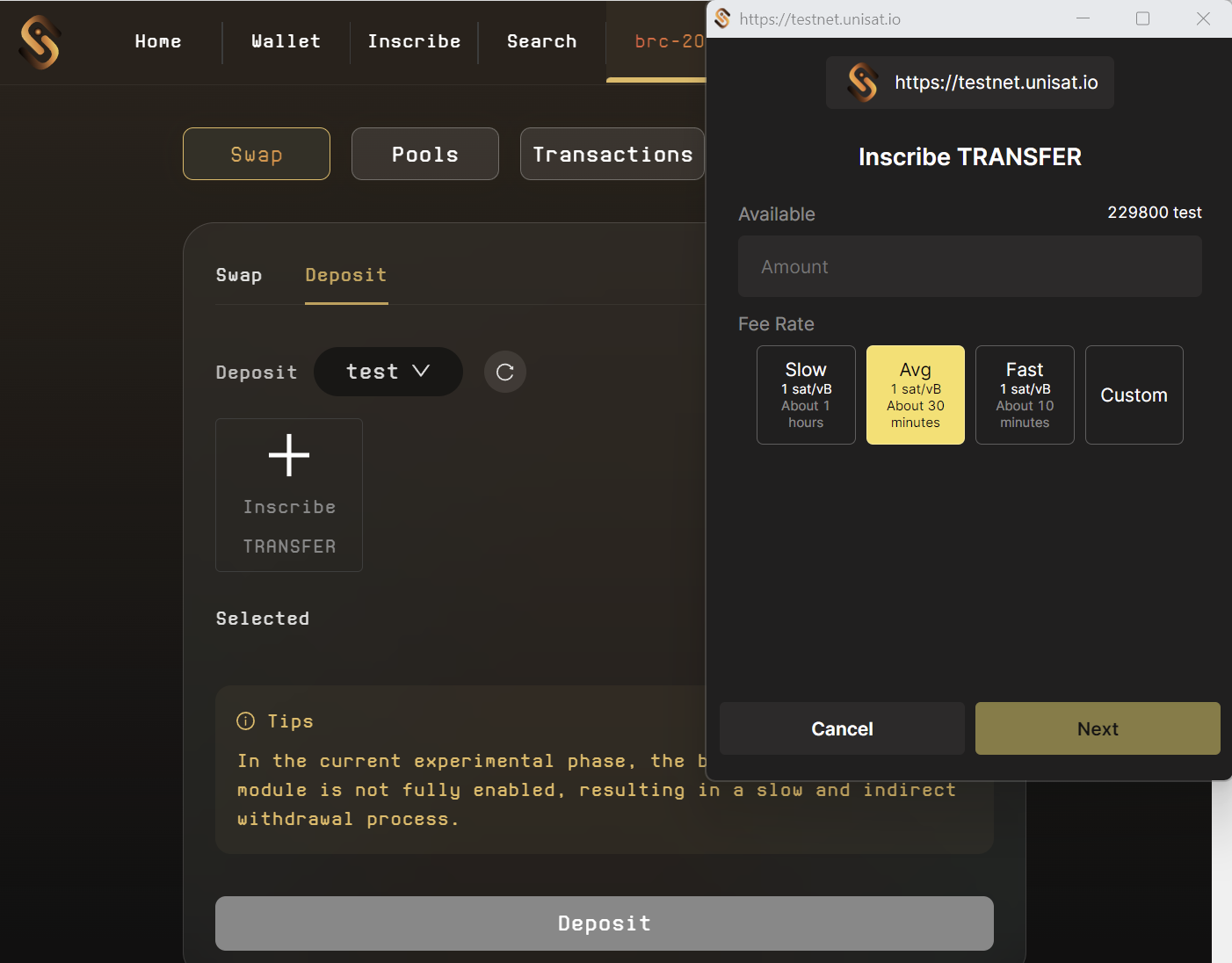Cancel the Inscribe TRANSFER dialog

841,728
